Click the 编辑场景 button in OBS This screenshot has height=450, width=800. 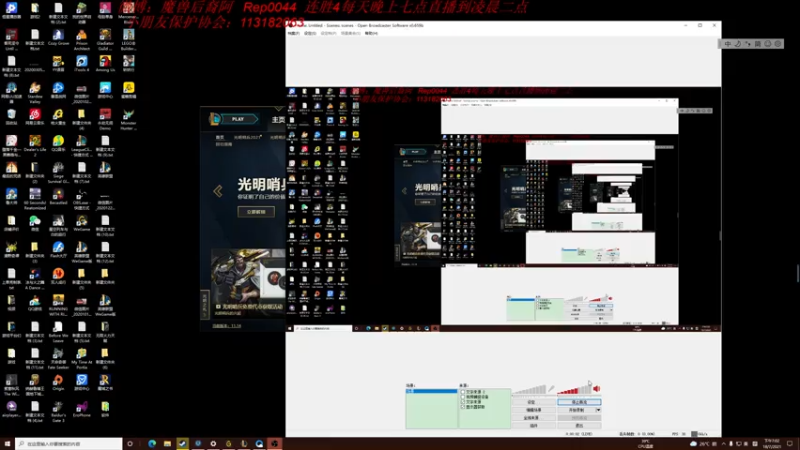(x=534, y=410)
